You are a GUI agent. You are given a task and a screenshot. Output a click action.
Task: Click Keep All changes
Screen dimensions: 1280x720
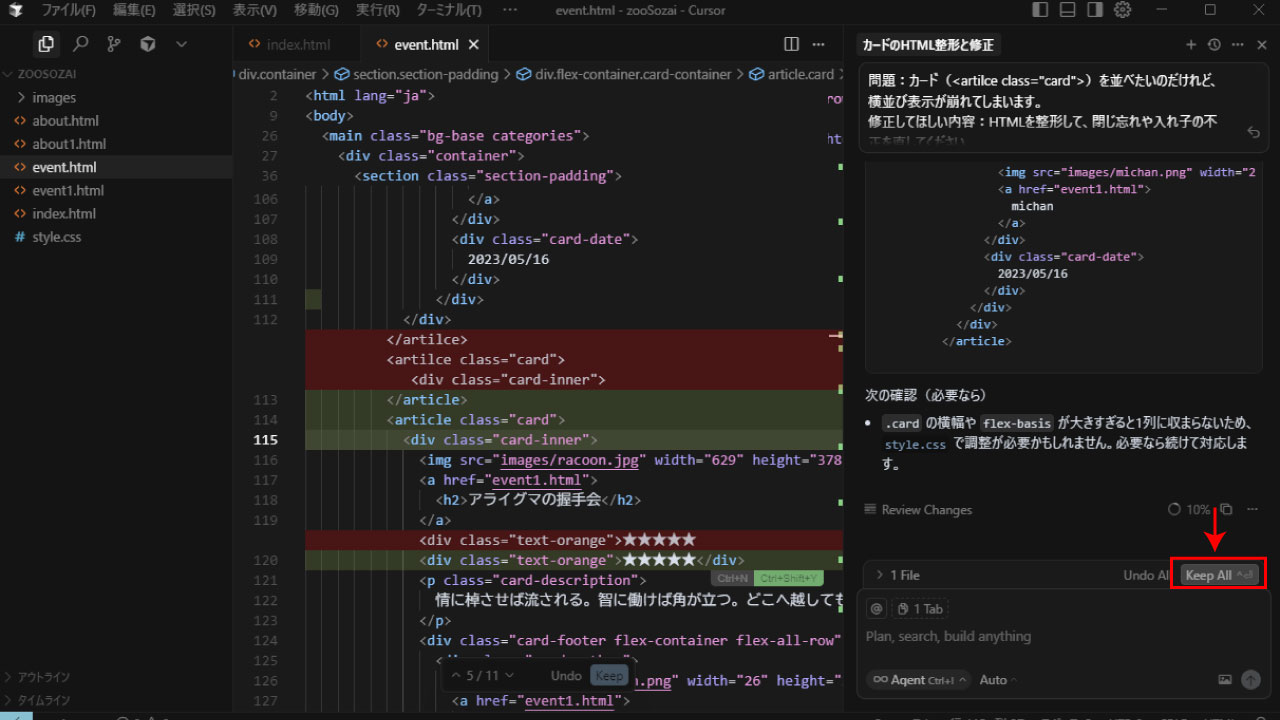click(x=1219, y=575)
